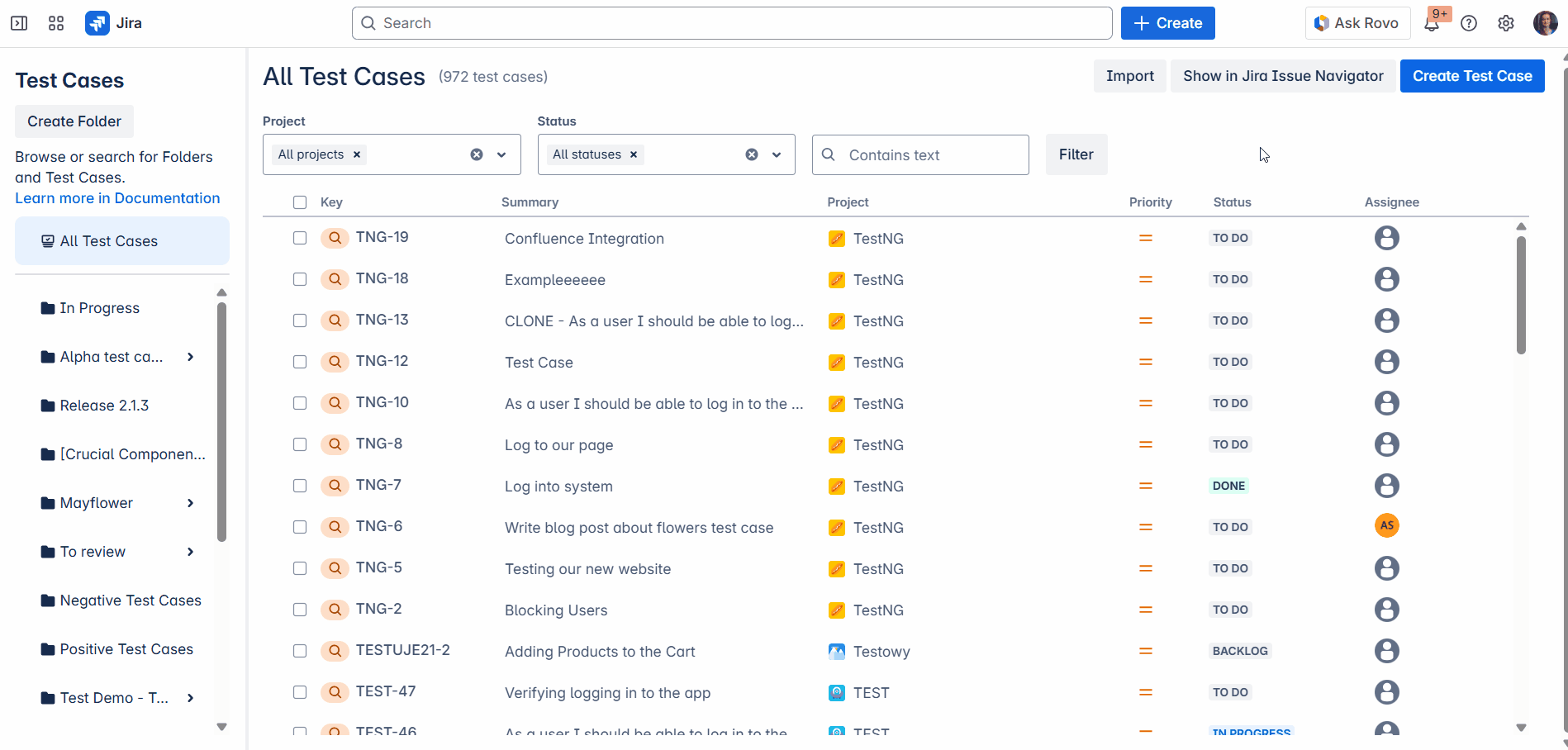The width and height of the screenshot is (1568, 750).
Task: Click the AS assignee avatar for TNG-6
Action: (1387, 525)
